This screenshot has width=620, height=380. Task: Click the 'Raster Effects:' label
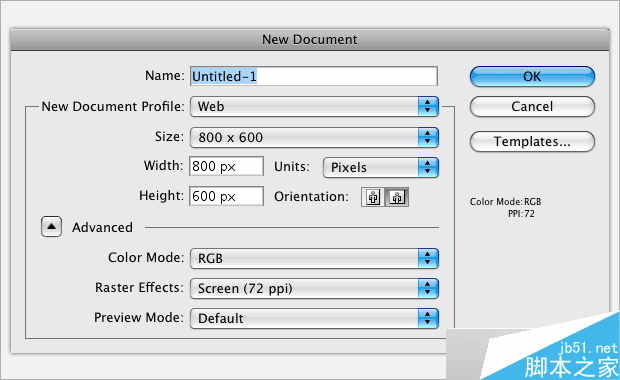pyautogui.click(x=140, y=287)
